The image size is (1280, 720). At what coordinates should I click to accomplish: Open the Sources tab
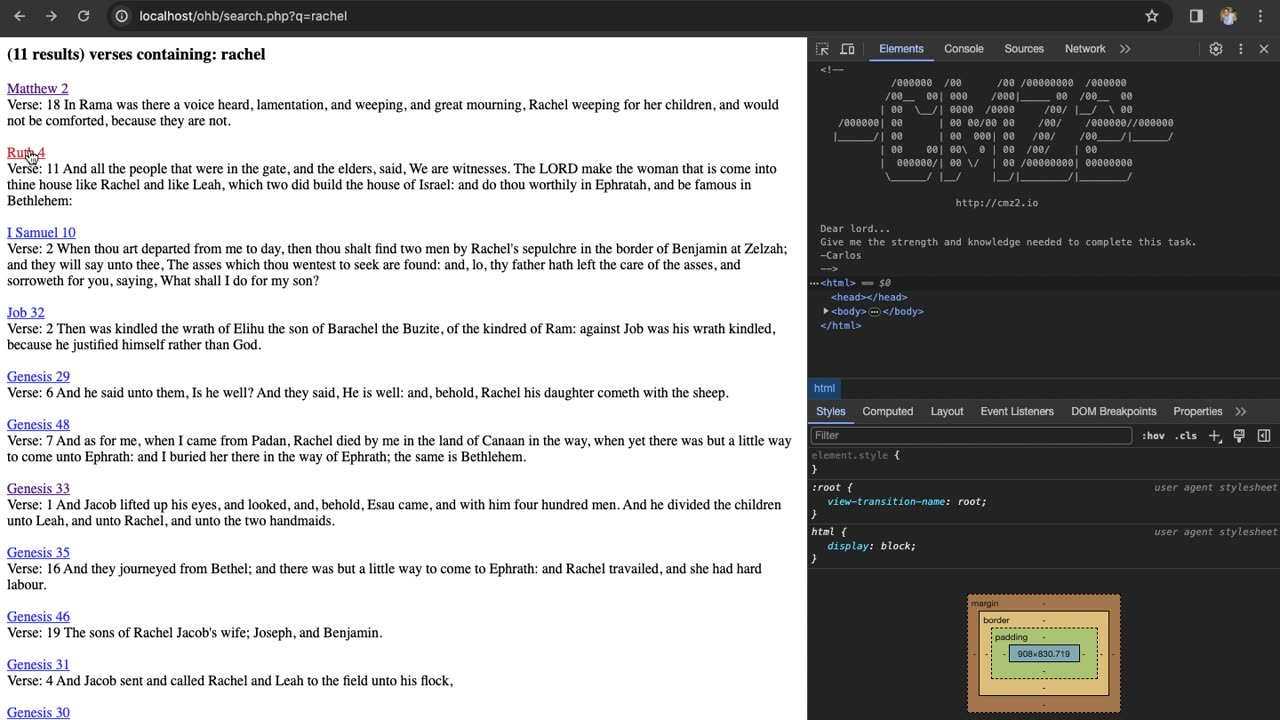(1024, 49)
